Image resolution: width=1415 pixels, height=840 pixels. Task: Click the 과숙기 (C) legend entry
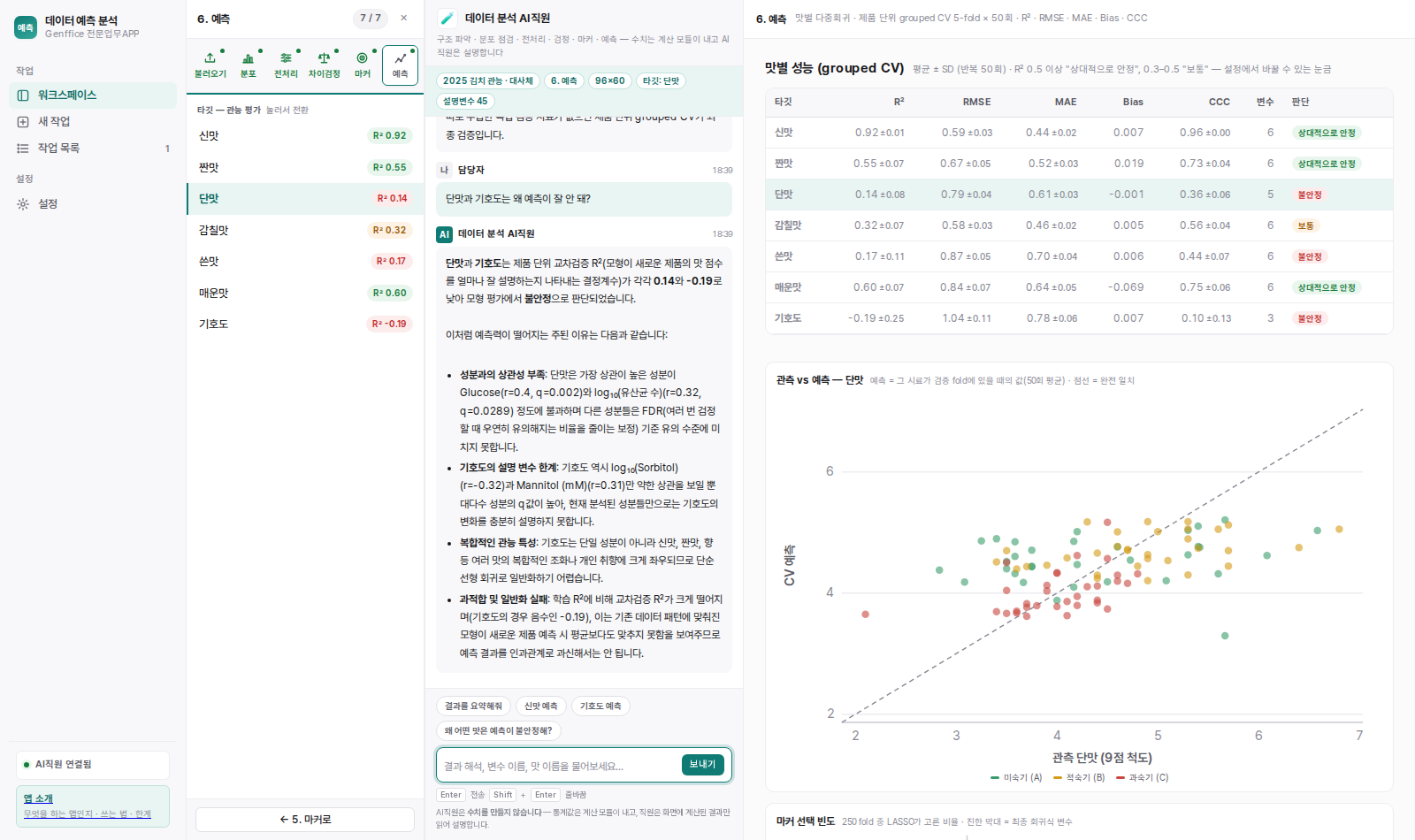pyautogui.click(x=1143, y=778)
